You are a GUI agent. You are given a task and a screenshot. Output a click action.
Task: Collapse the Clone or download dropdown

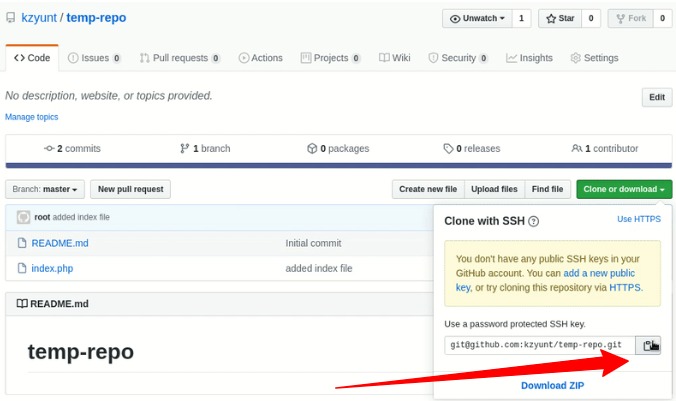pyautogui.click(x=624, y=189)
